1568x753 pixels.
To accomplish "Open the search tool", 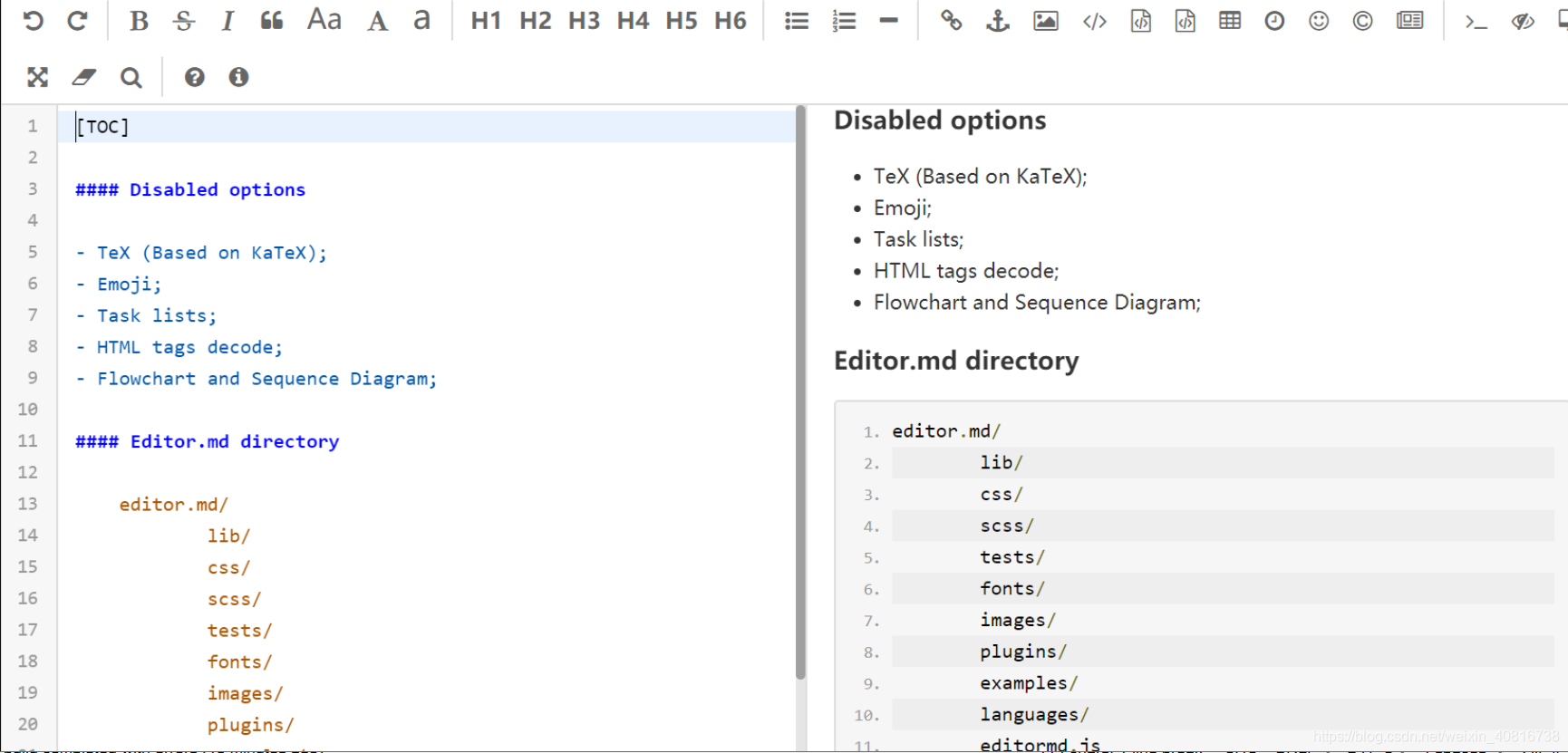I will click(131, 77).
